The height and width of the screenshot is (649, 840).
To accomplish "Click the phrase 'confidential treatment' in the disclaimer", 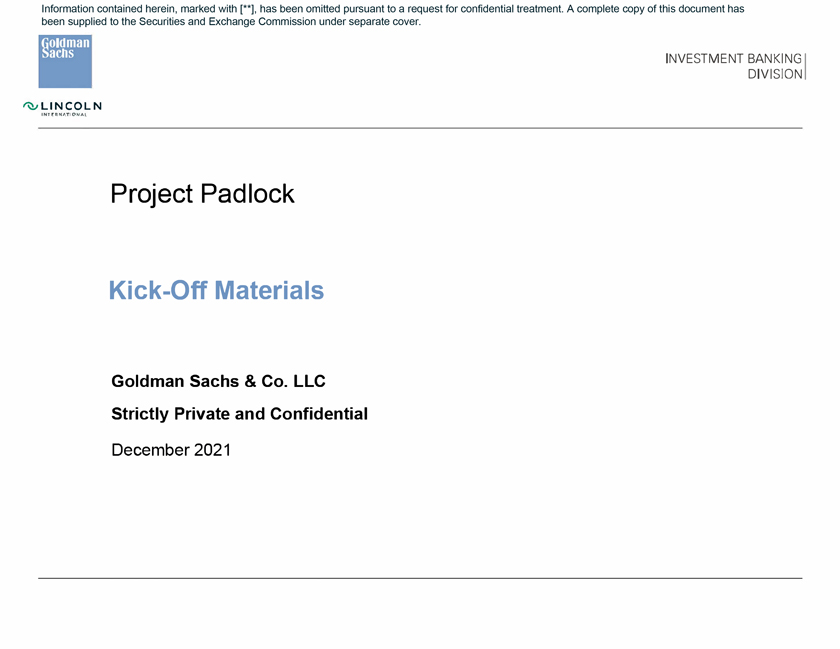I will (x=508, y=9).
